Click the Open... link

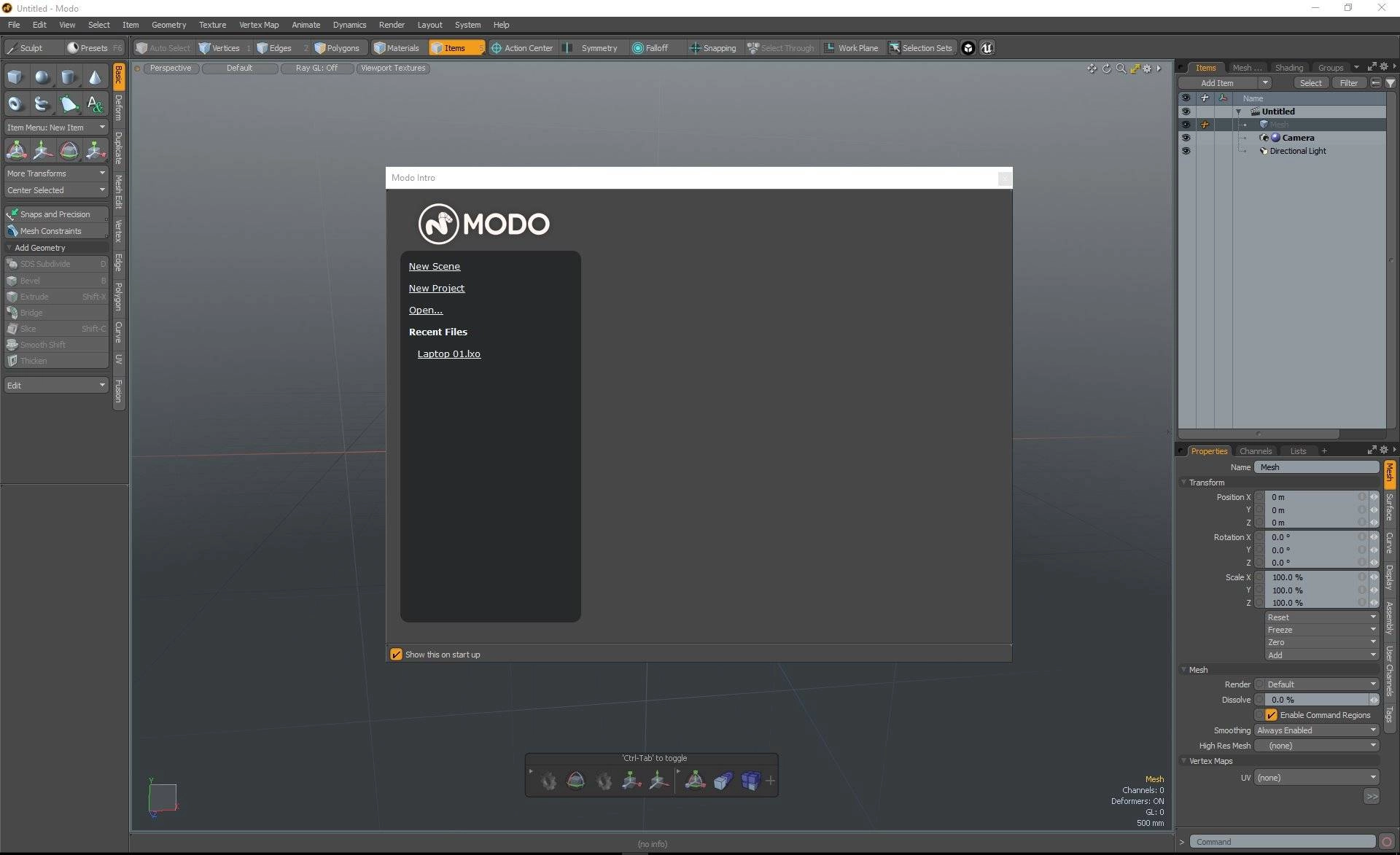425,311
